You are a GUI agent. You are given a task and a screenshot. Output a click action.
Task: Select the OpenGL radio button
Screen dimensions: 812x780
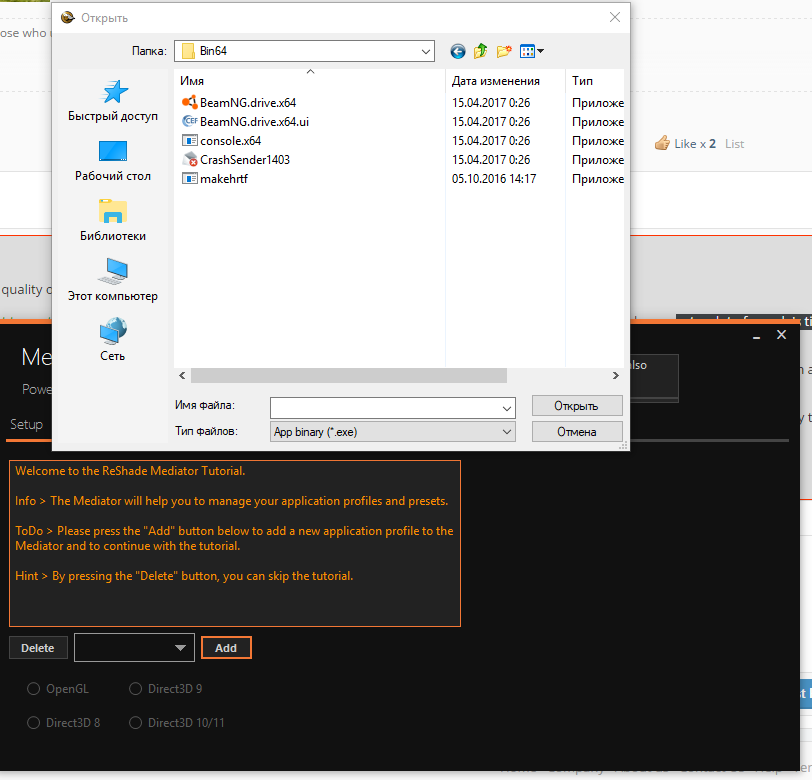click(34, 689)
